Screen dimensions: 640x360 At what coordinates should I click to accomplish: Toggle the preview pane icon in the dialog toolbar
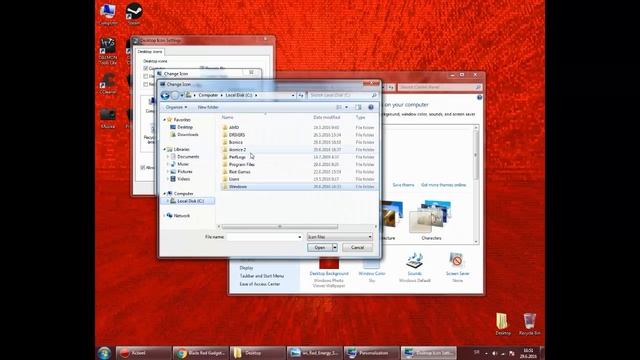coord(358,107)
